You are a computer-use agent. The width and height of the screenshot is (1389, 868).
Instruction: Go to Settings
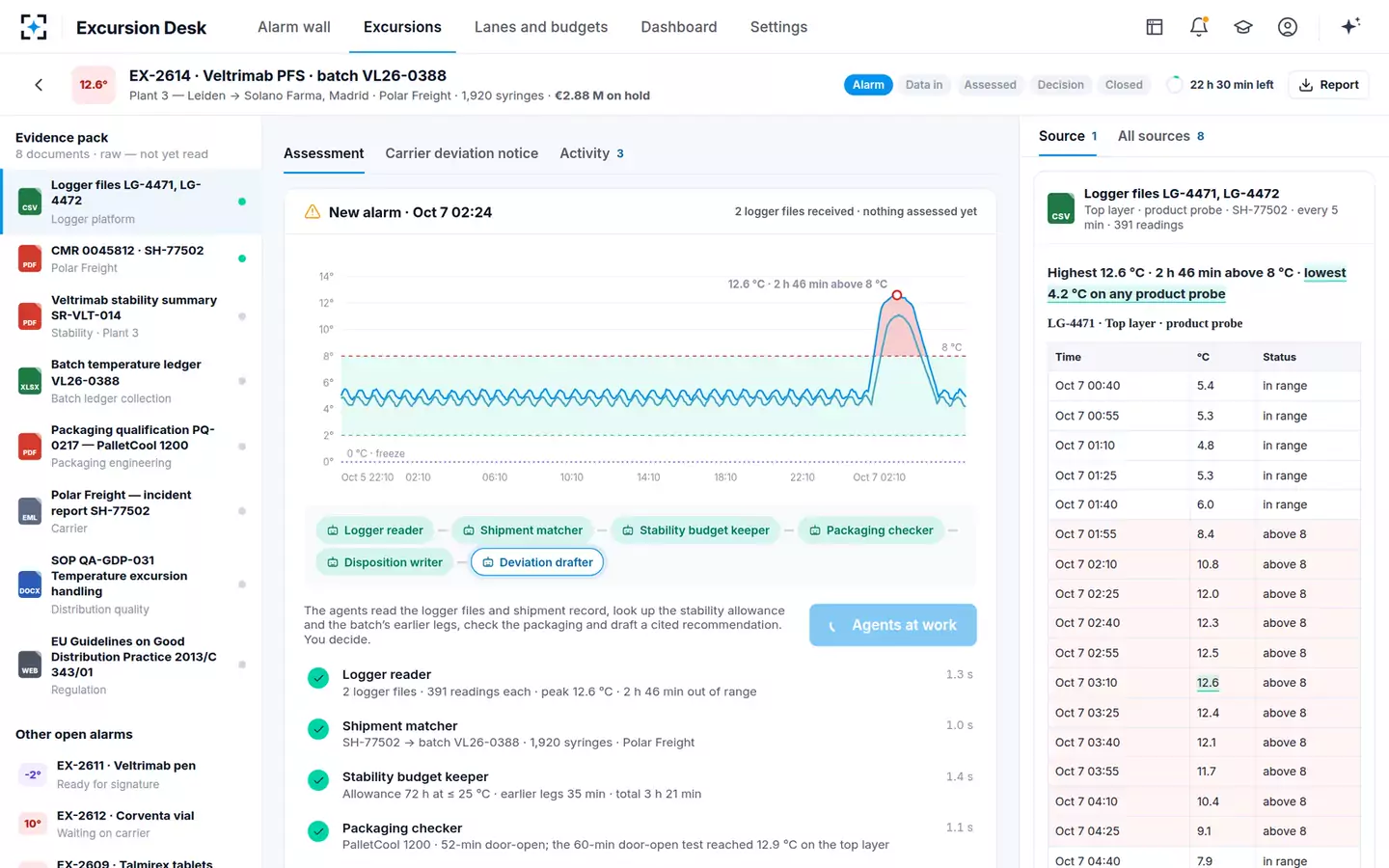tap(778, 27)
